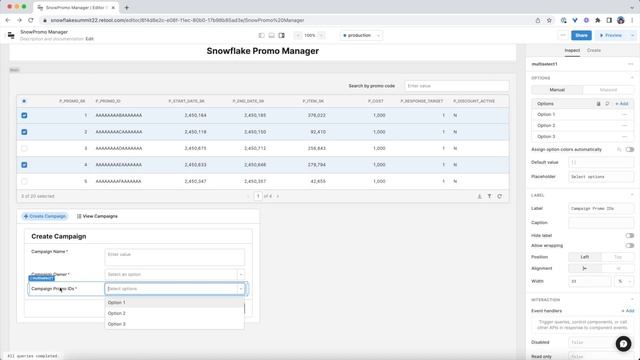Open the help chat bubble
Screen dimensions: 640x360
click(x=623, y=344)
